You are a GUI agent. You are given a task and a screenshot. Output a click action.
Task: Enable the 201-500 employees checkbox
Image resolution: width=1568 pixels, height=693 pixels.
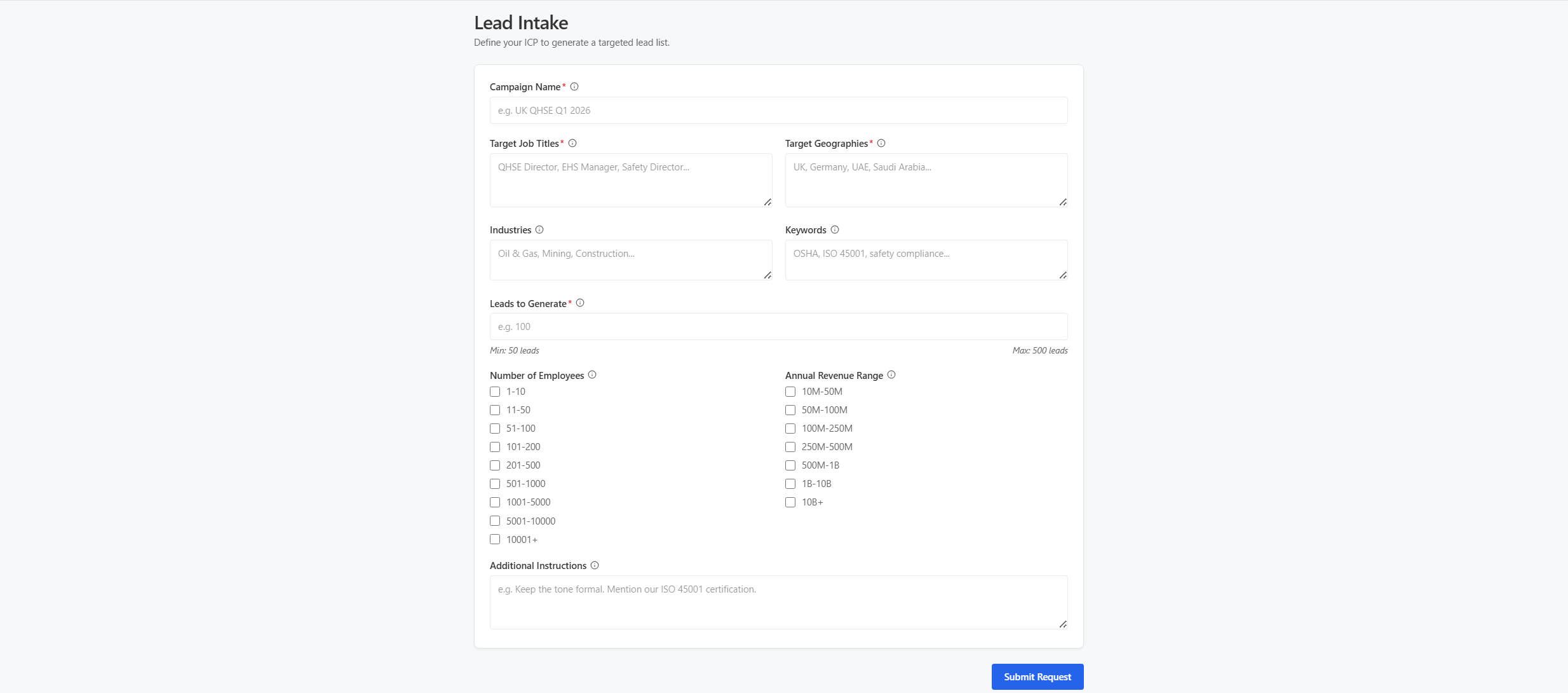tap(495, 465)
